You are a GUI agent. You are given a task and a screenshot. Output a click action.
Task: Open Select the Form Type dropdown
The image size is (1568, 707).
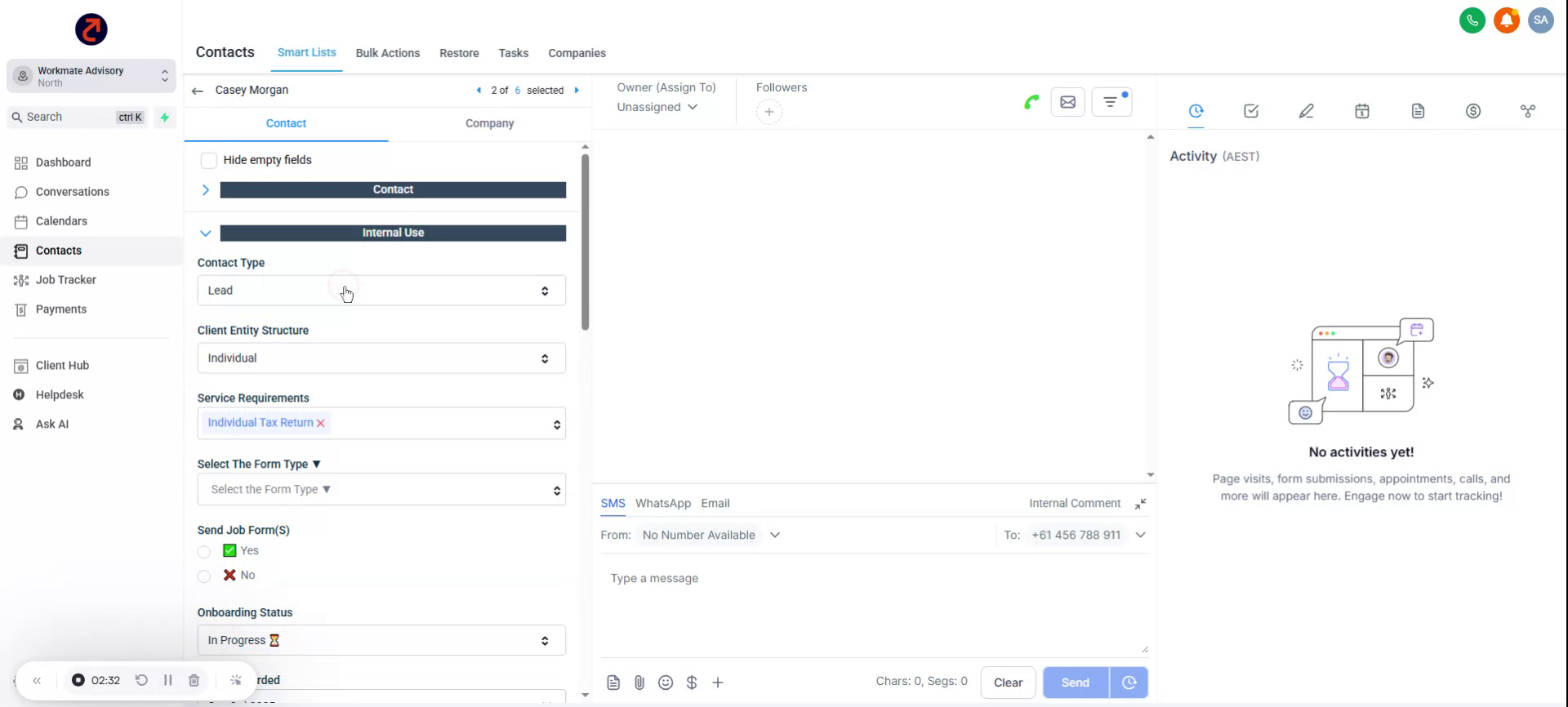381,490
